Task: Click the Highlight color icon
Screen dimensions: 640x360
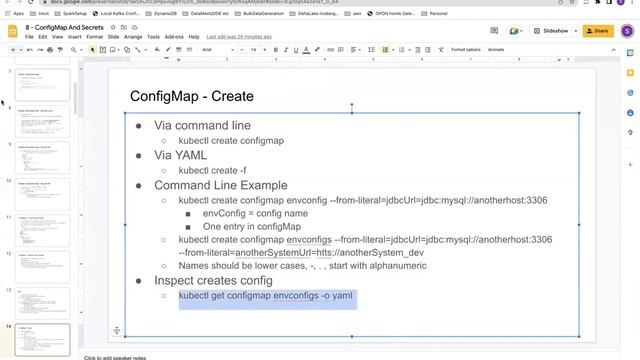Action: (x=317, y=50)
